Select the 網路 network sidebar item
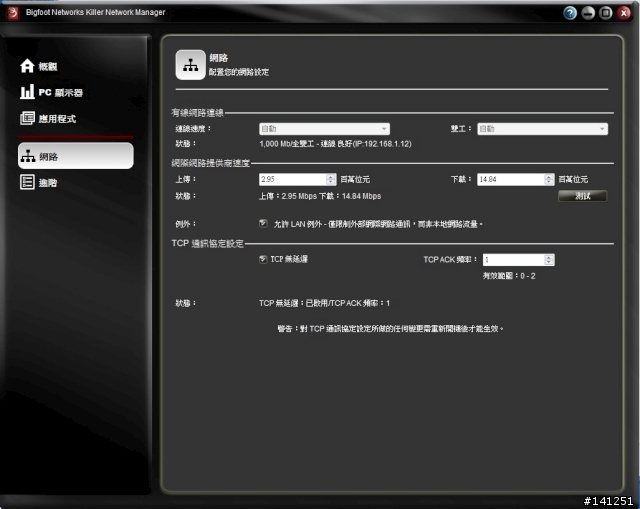The image size is (640, 509). (x=76, y=156)
